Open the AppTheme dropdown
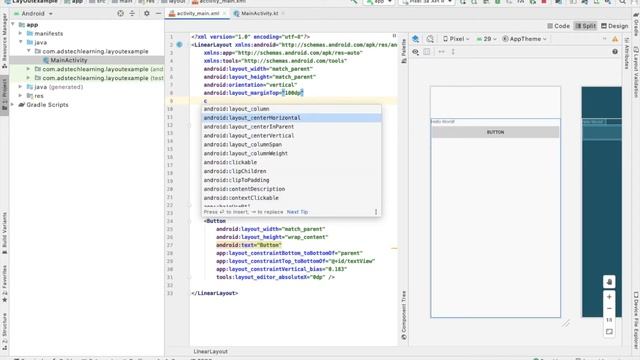 pos(524,39)
